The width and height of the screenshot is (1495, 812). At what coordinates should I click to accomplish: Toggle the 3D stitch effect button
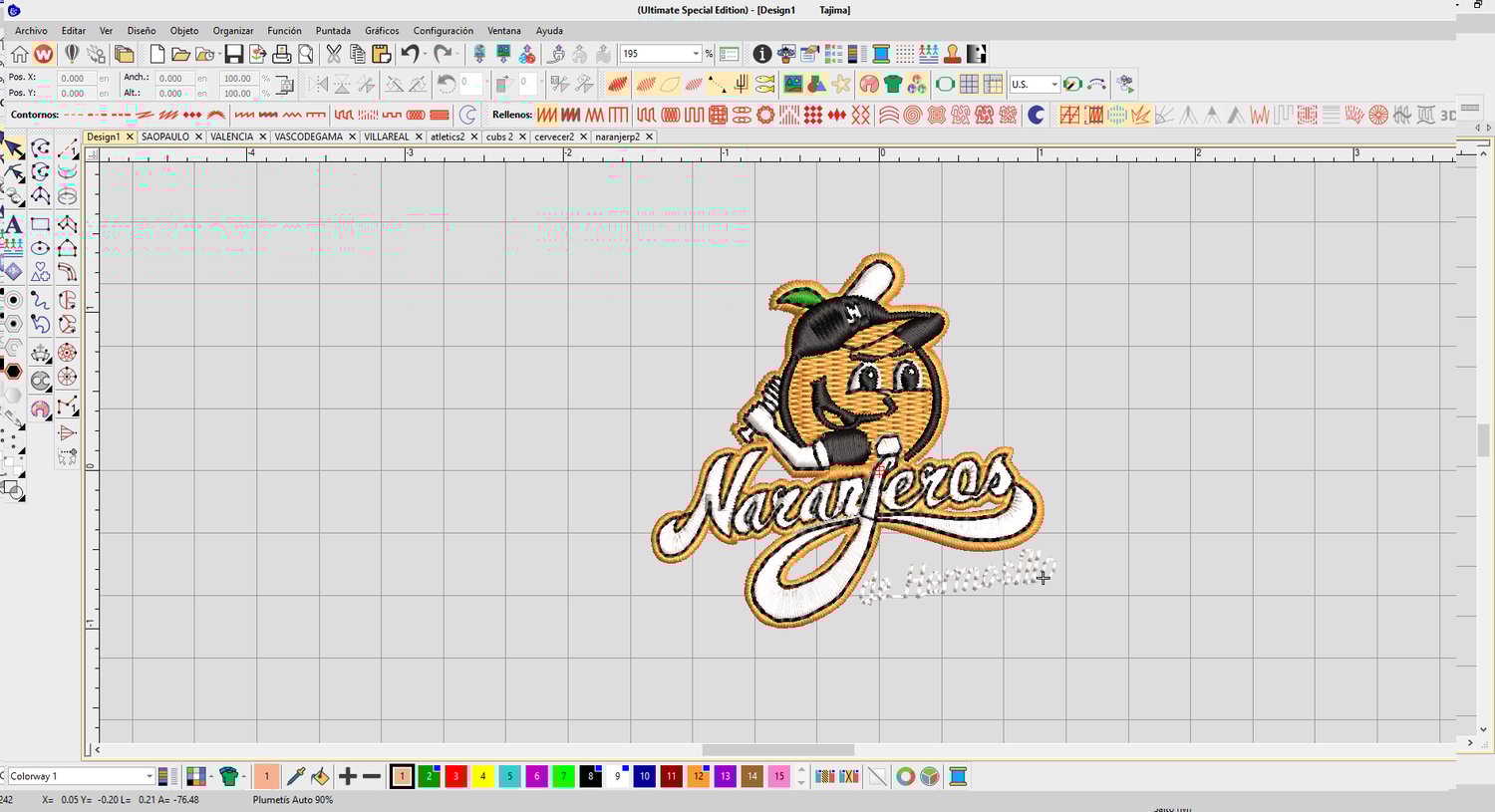click(x=1447, y=115)
